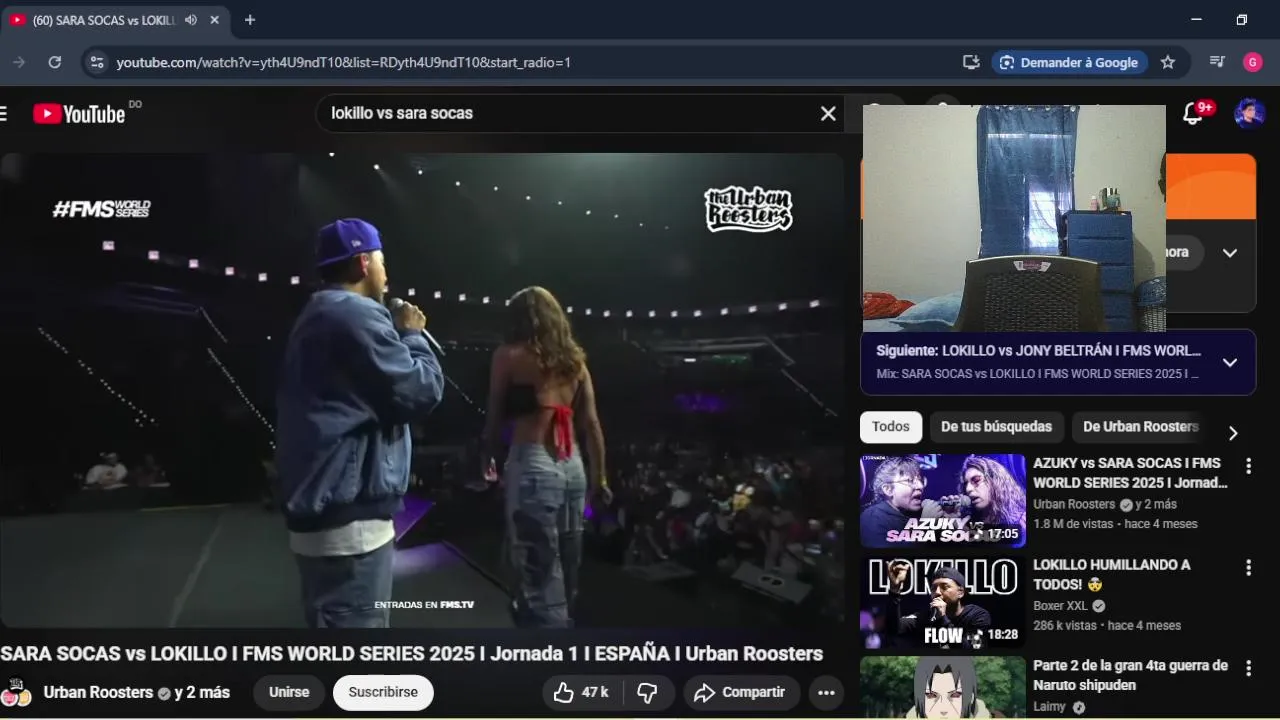Select the De Urban Roosters chip
Image resolution: width=1280 pixels, height=720 pixels.
pos(1140,427)
